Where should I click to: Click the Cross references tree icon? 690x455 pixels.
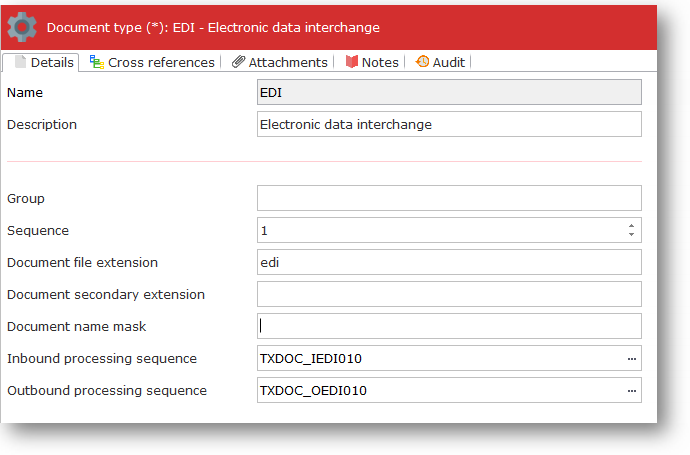pos(96,62)
